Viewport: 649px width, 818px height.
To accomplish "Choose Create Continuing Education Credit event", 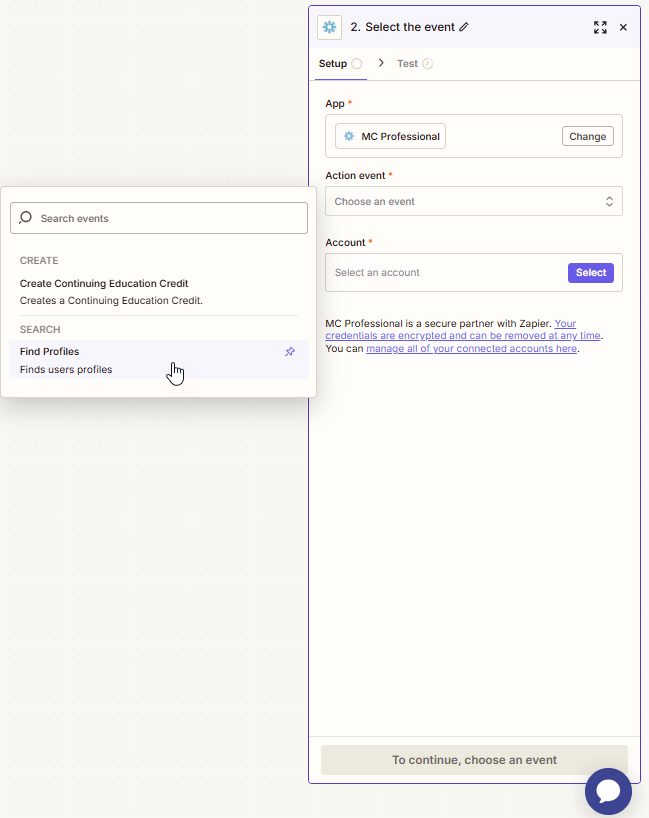I will click(x=159, y=292).
